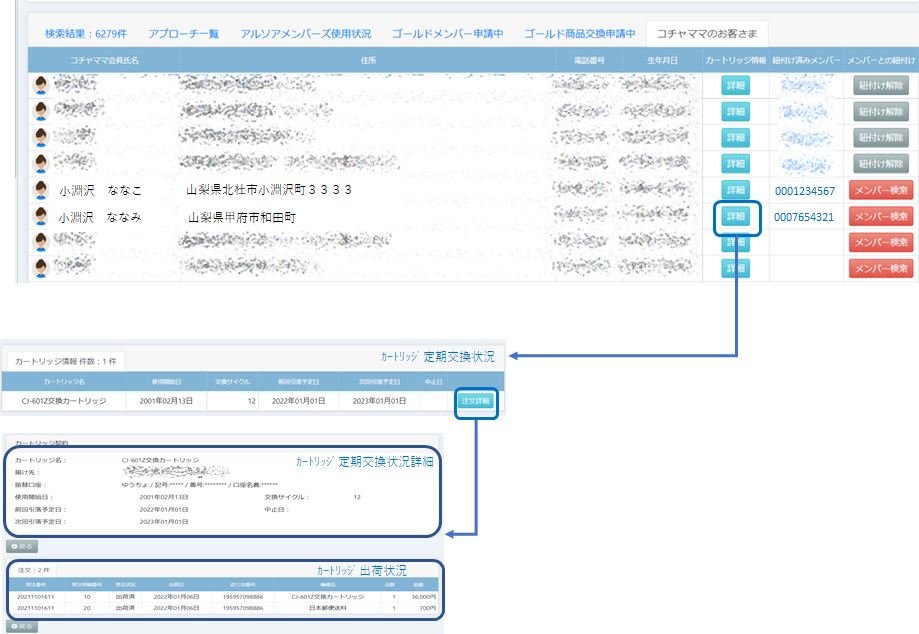The height and width of the screenshot is (634, 919).
Task: Open linked member number 0001234567
Action: 804,191
